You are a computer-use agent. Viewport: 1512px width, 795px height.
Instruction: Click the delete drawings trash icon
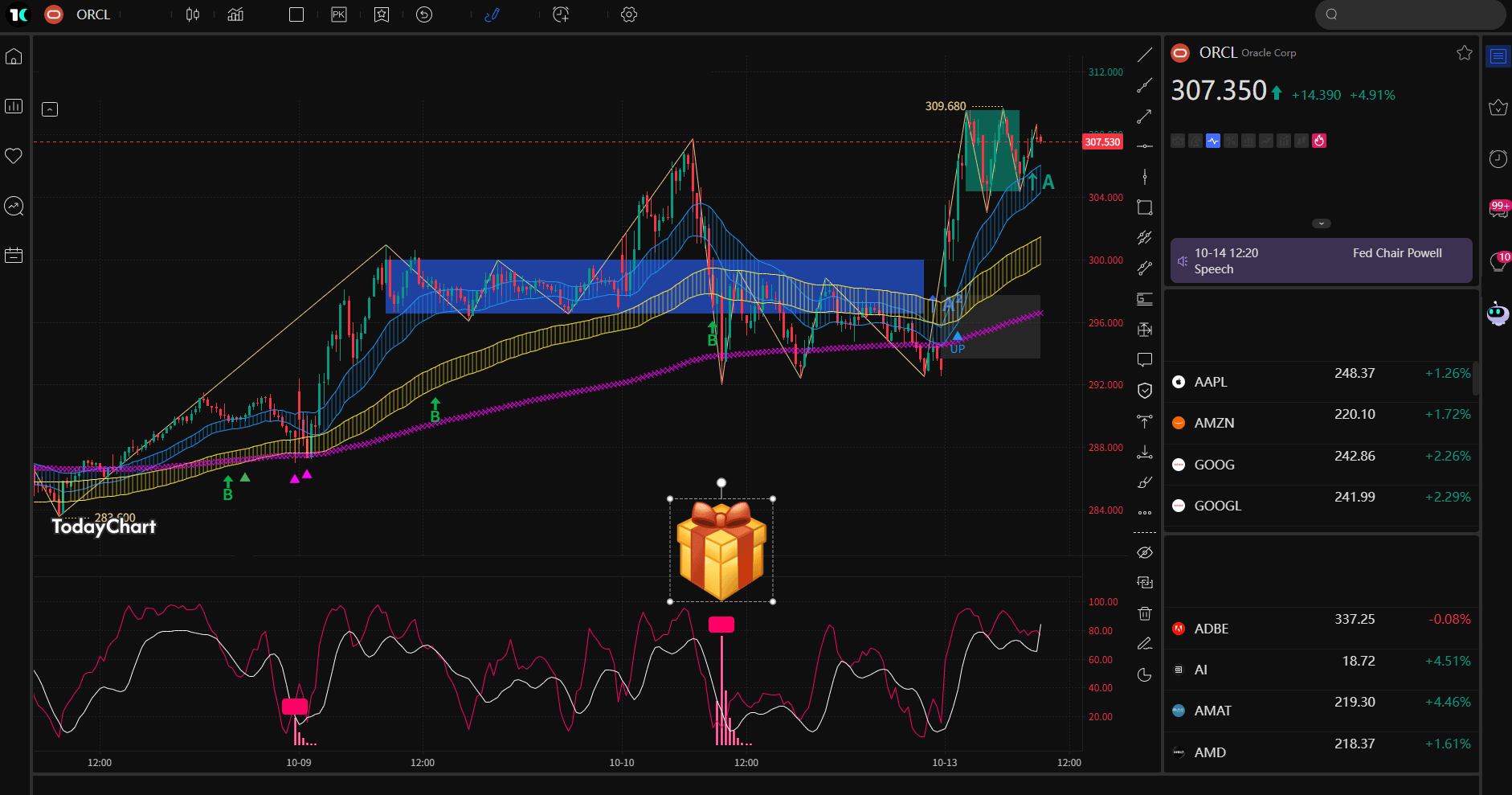coord(1145,613)
